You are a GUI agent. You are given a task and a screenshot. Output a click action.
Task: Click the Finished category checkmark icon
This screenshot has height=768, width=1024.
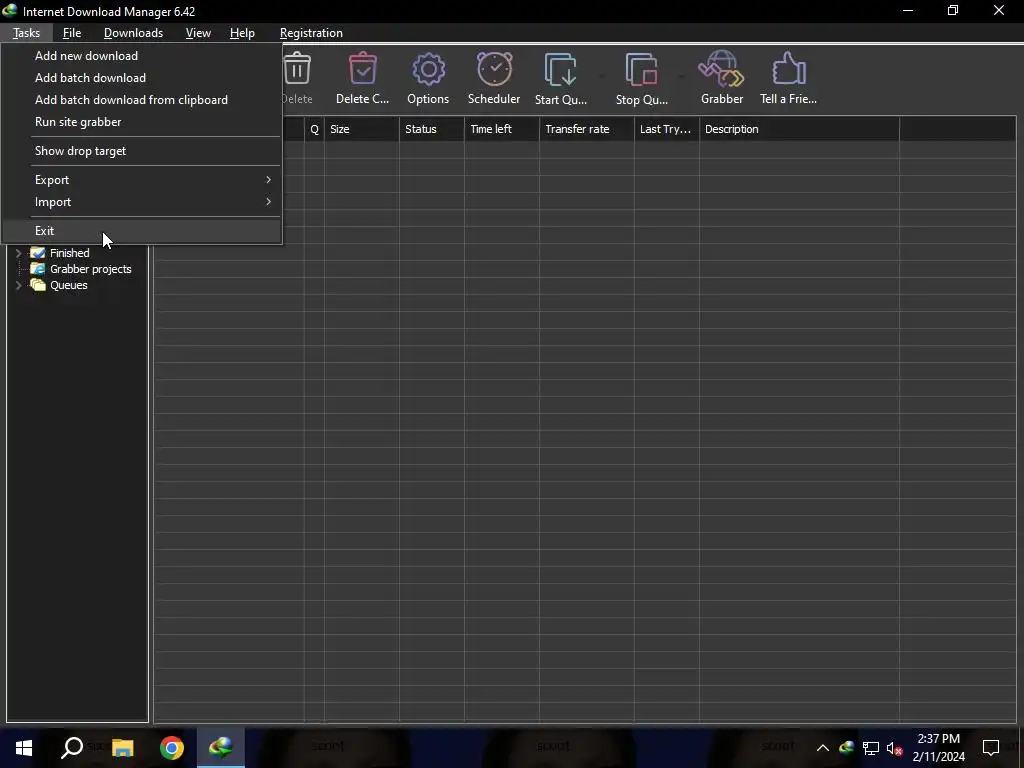38,253
